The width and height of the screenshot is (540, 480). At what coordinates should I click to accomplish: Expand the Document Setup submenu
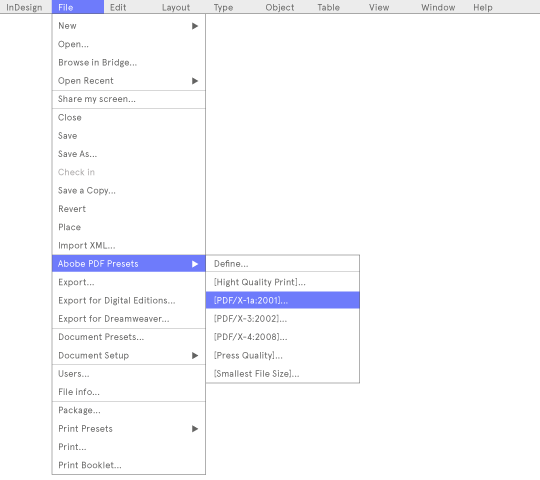(x=129, y=355)
